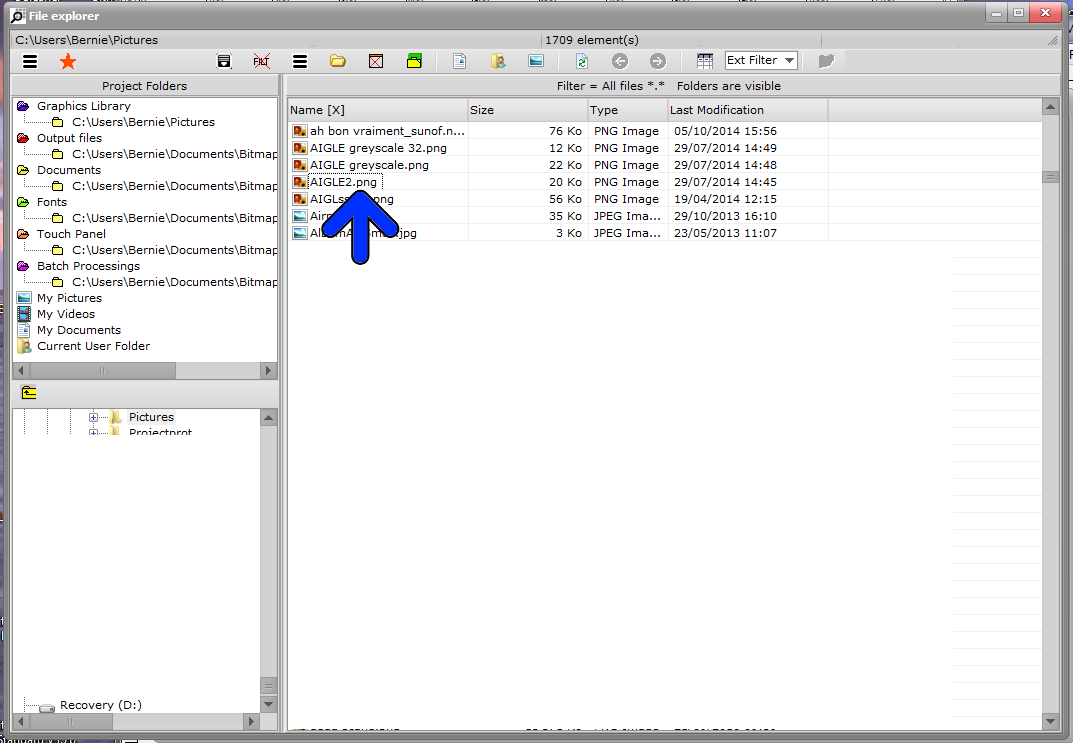
Task: Click the archive box toolbar icon
Action: (224, 62)
